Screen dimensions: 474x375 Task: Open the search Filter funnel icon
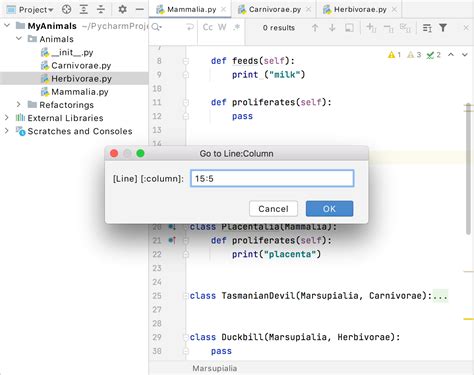click(x=443, y=28)
